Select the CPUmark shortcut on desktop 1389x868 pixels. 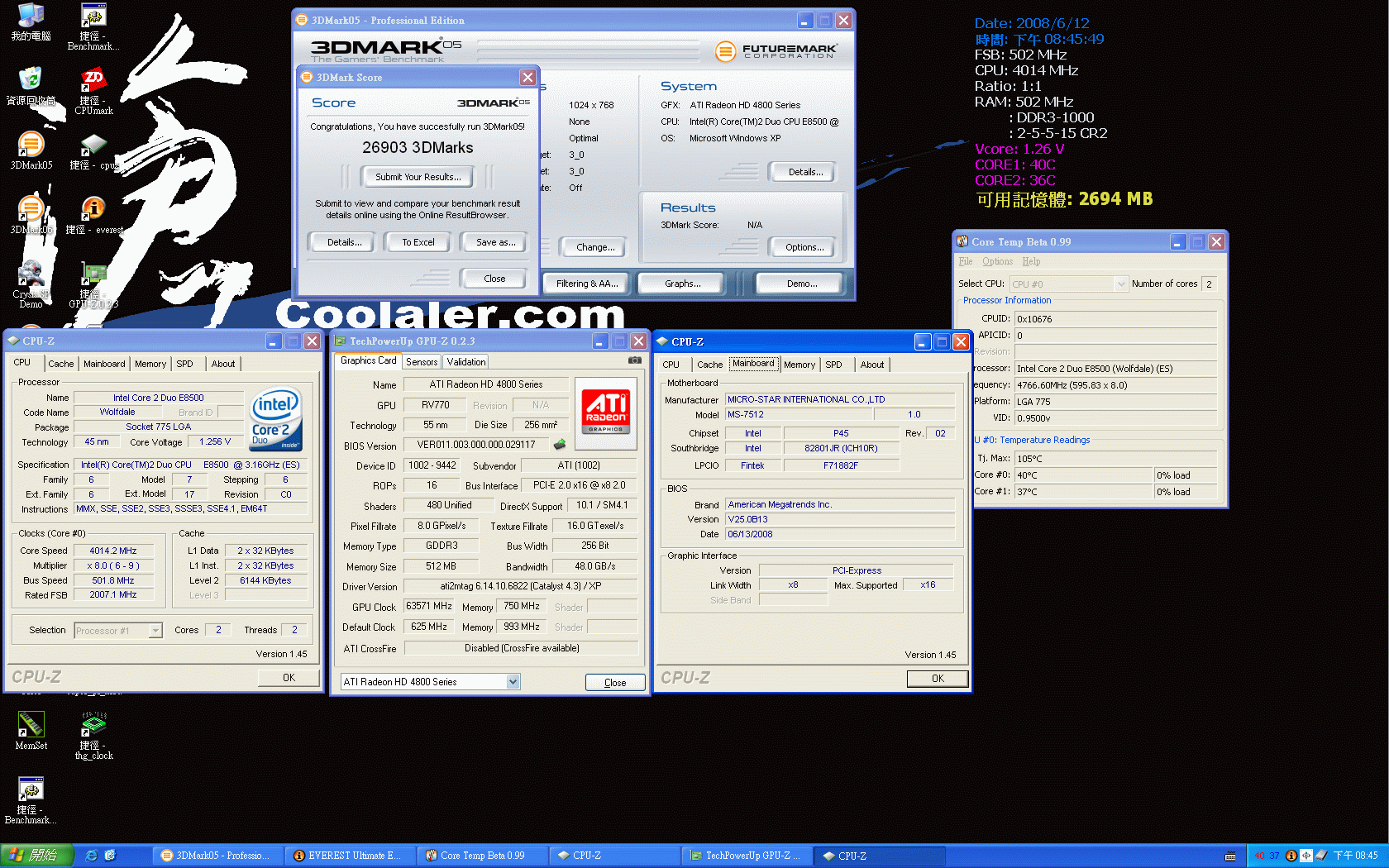point(93,92)
